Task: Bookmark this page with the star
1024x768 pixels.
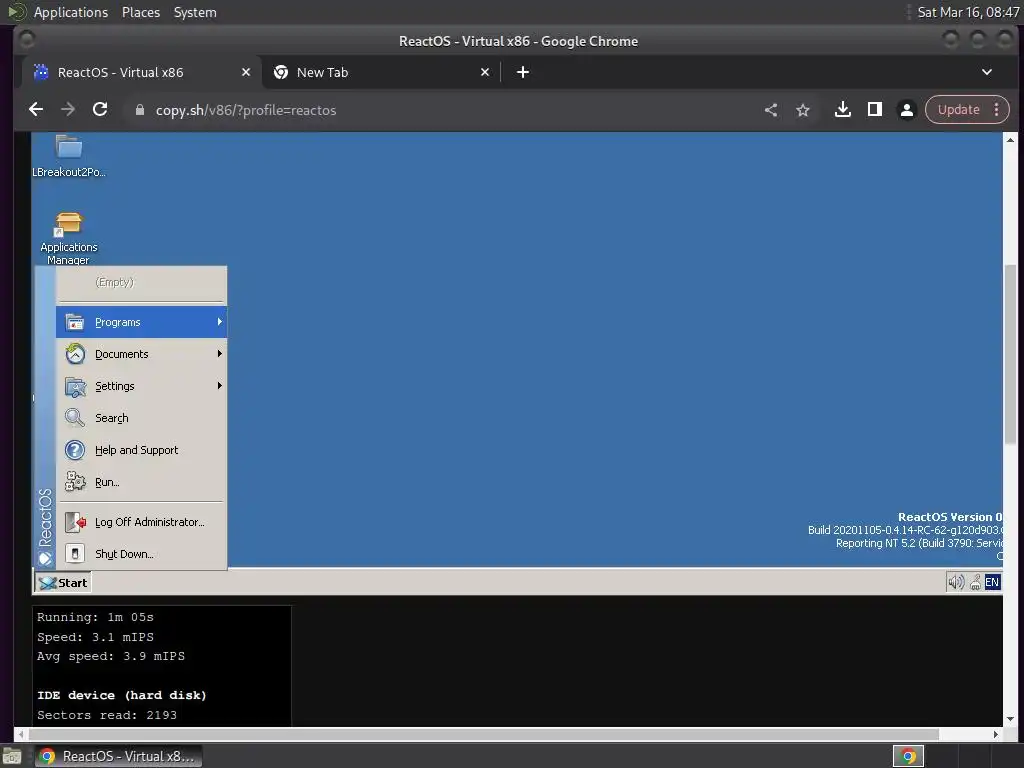Action: pos(803,110)
